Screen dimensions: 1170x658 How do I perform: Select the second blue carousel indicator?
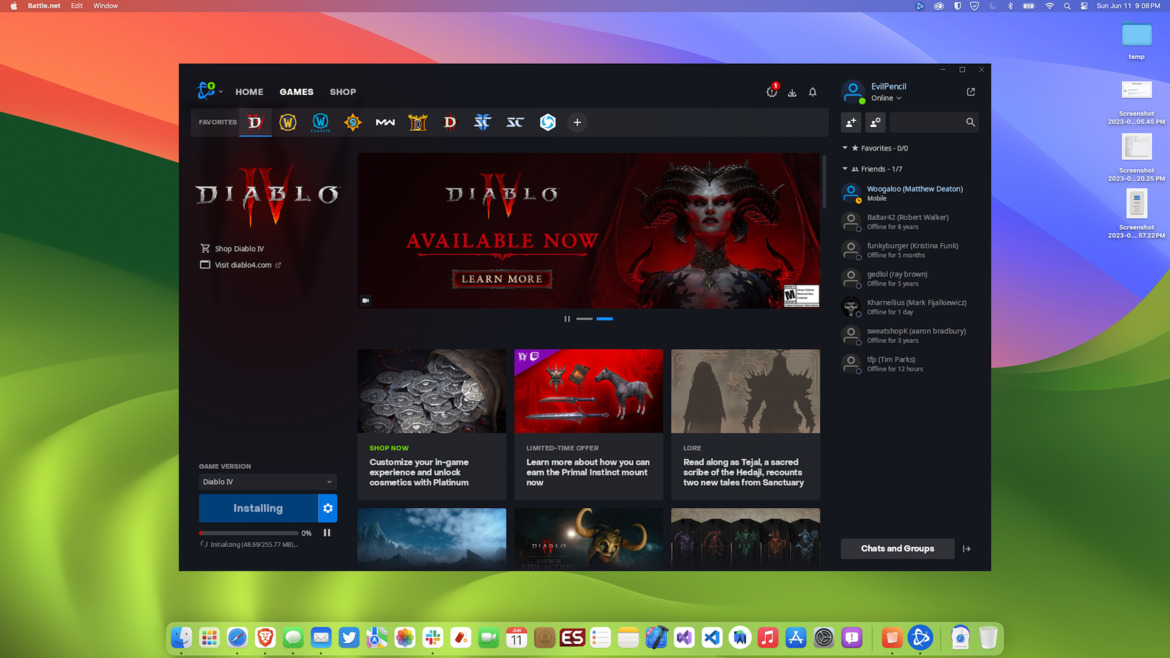coord(604,319)
